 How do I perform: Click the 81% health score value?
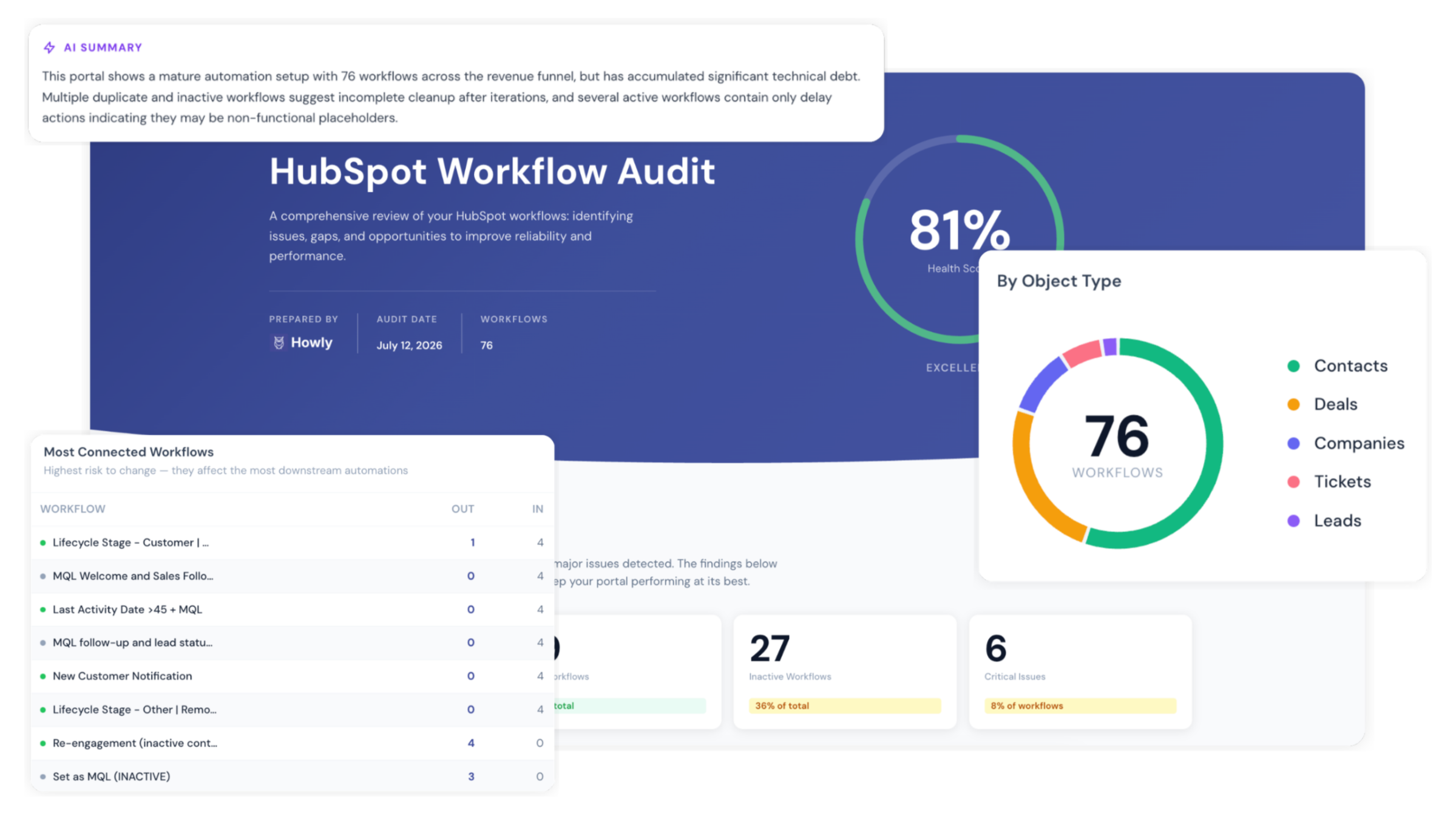pyautogui.click(x=959, y=229)
